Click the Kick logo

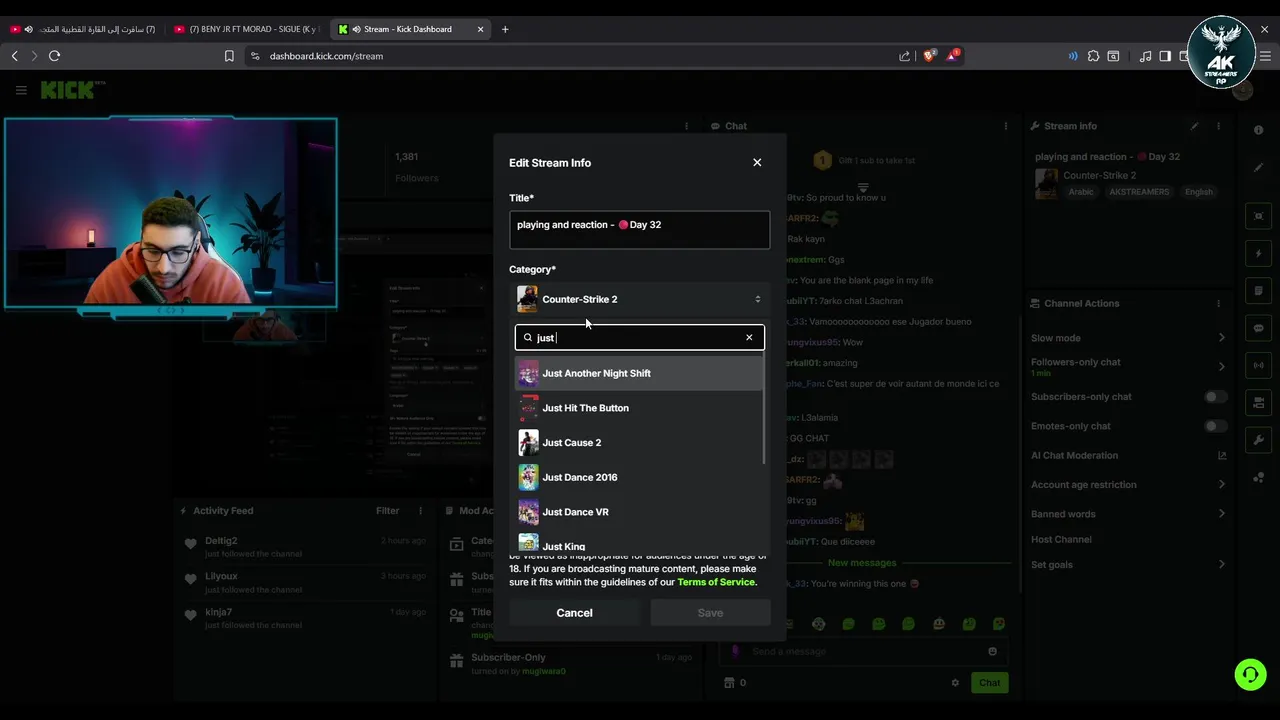pyautogui.click(x=72, y=90)
